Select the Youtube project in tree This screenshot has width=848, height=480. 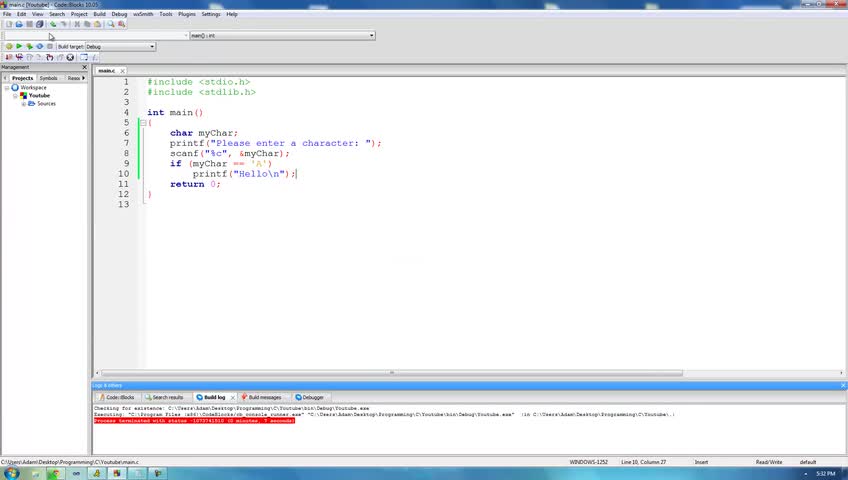click(39, 96)
